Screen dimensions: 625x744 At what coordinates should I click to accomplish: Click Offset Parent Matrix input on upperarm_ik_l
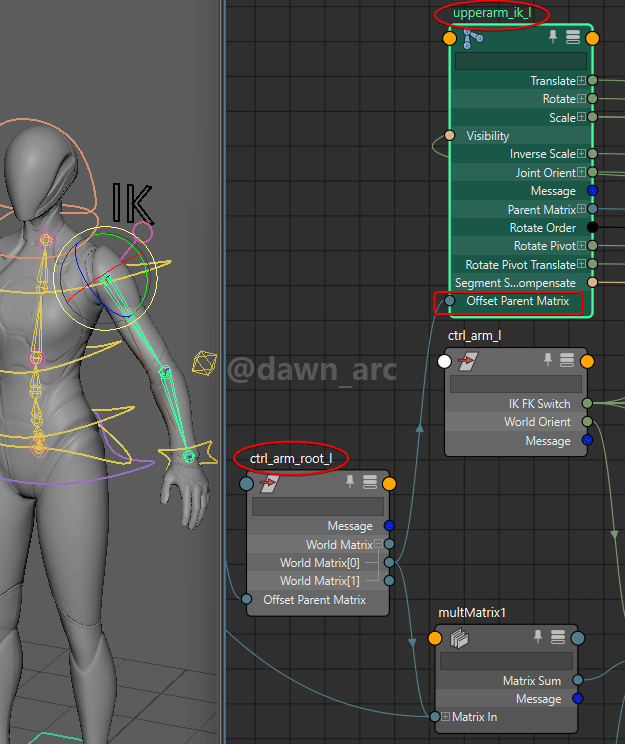pyautogui.click(x=449, y=301)
